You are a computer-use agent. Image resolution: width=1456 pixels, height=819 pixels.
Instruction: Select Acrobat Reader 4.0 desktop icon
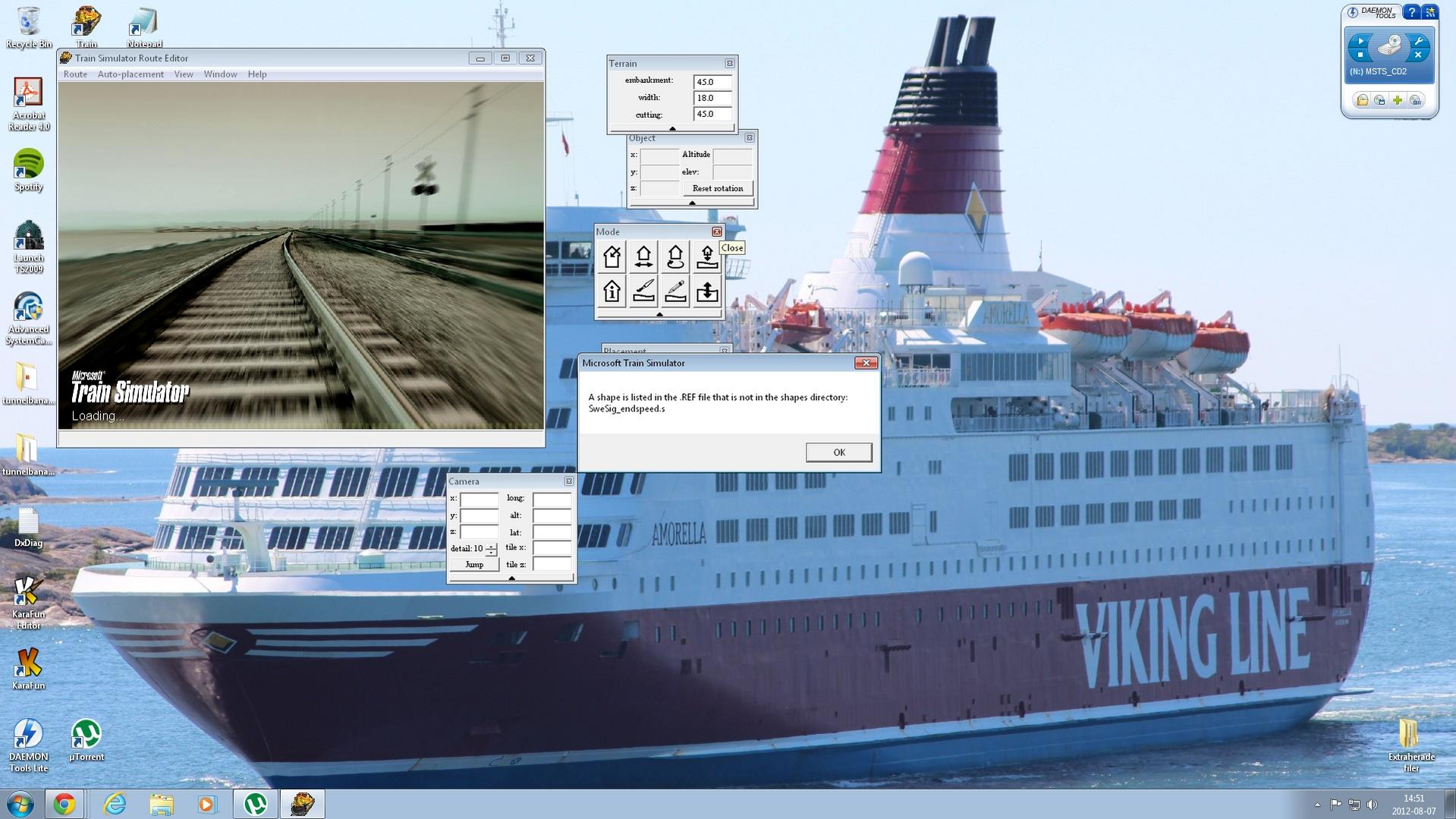click(29, 104)
